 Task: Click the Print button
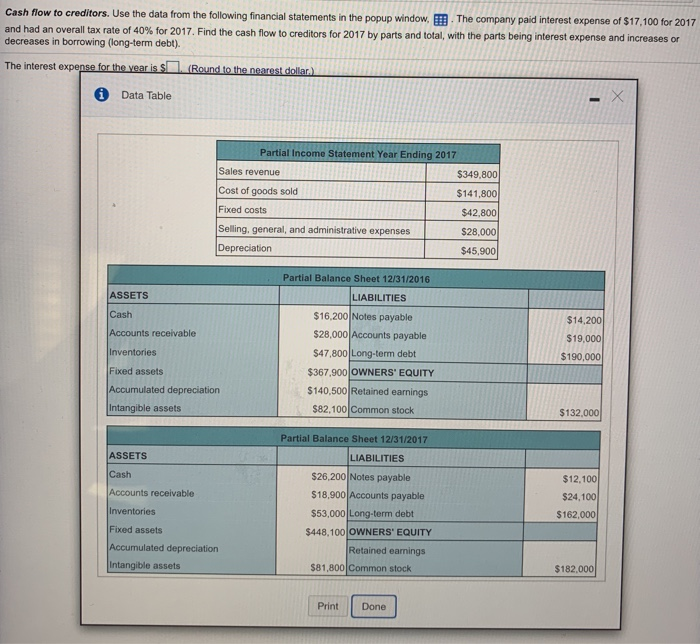[328, 606]
